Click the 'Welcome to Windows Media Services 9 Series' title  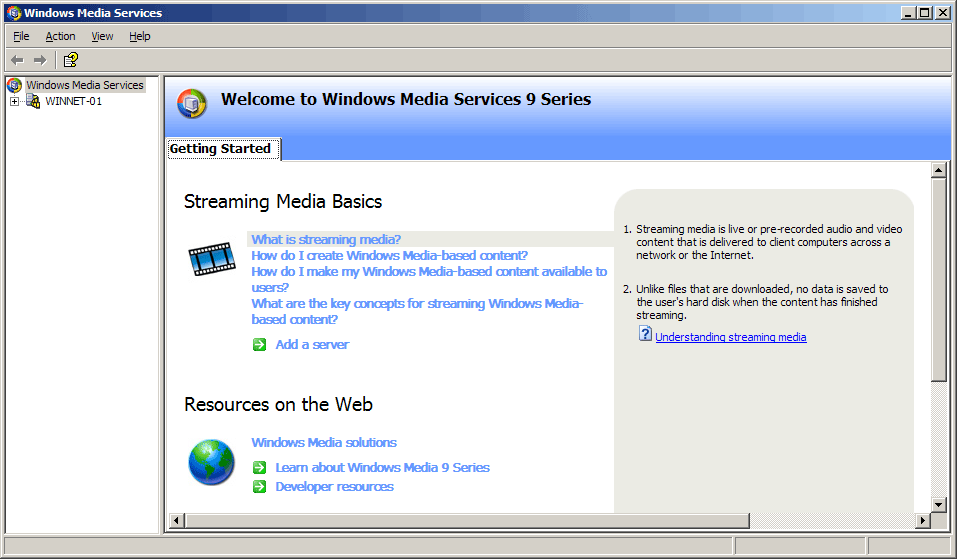[406, 99]
